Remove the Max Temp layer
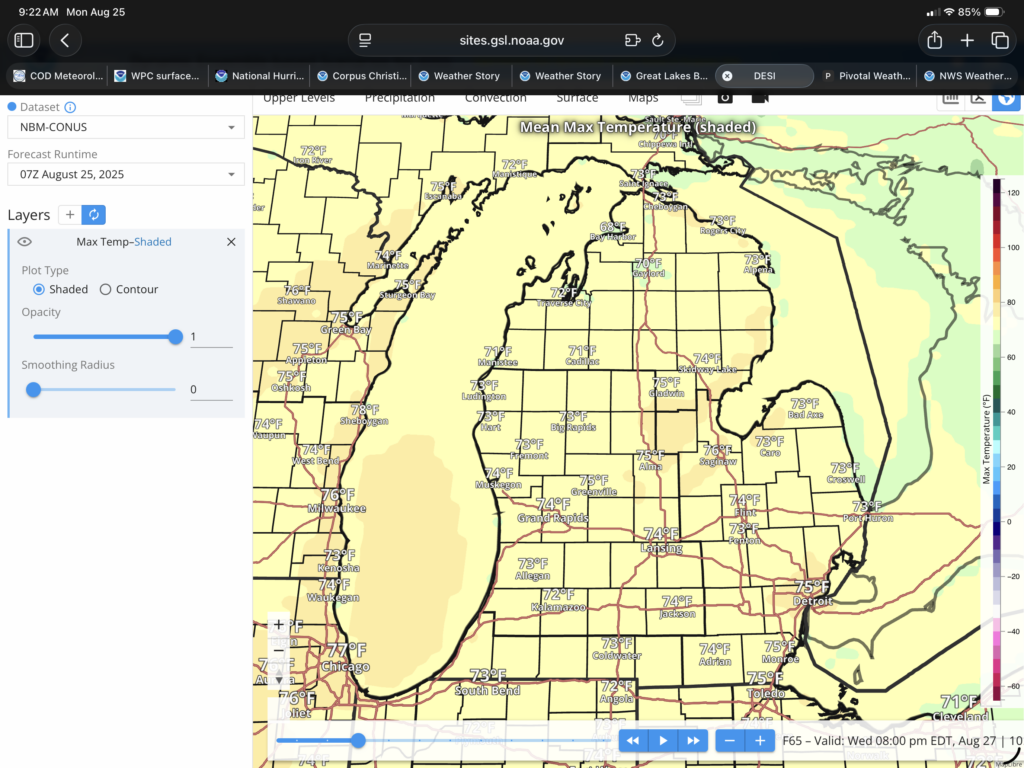 click(x=231, y=242)
